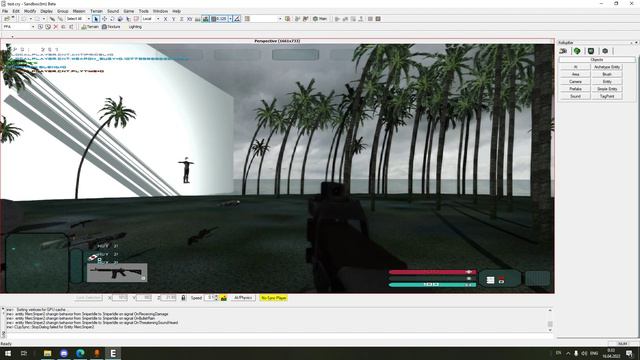Viewport: 640px width, 360px height.
Task: Click the Main layer toolbar button
Action: 320,19
